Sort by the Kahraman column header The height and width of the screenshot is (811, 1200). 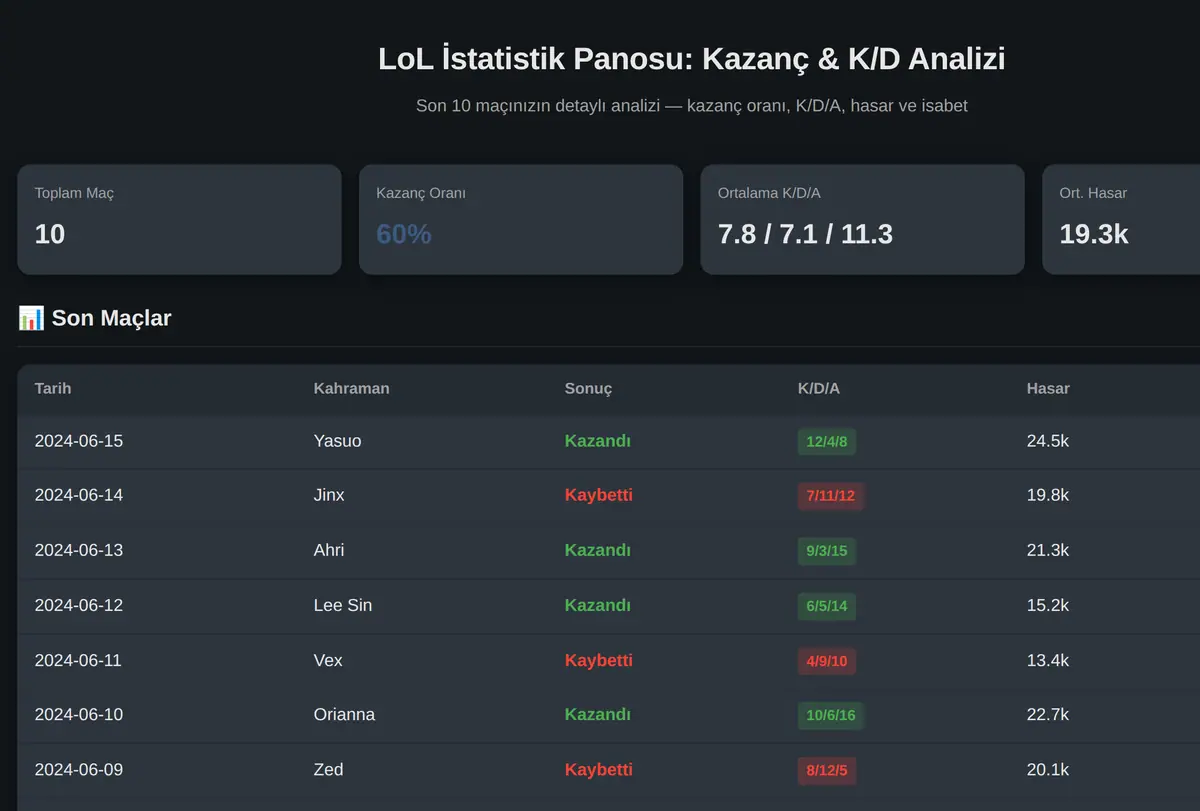tap(351, 388)
